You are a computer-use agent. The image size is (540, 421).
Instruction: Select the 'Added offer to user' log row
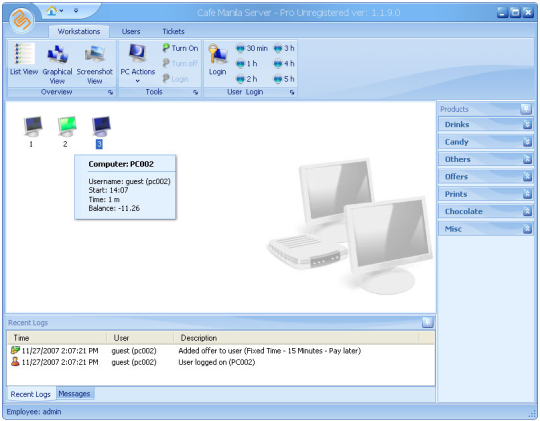coord(220,351)
